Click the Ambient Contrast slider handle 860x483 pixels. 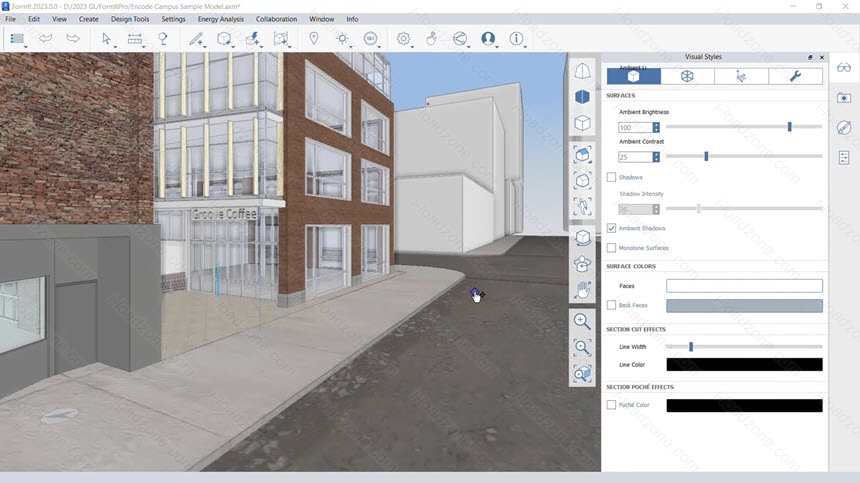706,156
